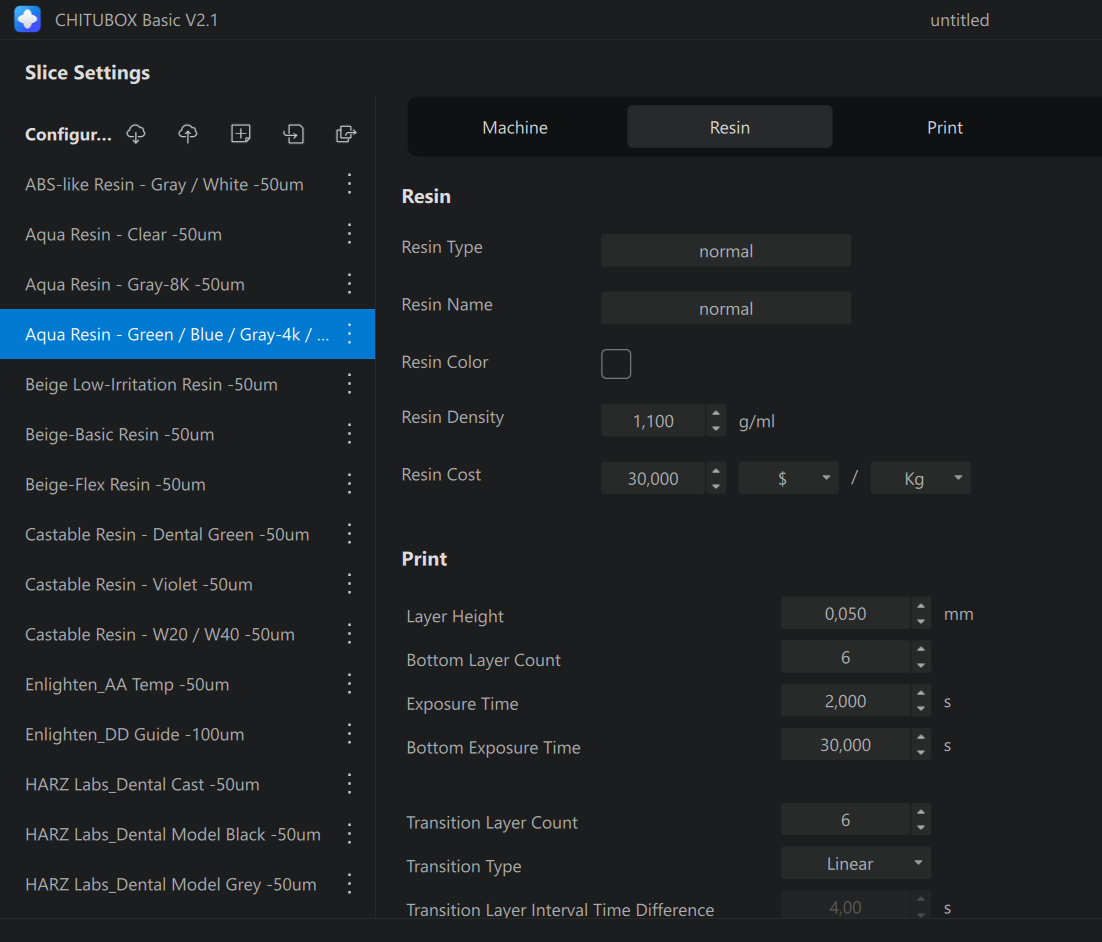Select Beige-Flex Resin -50um profile
Screen dimensions: 1102x942
pyautogui.click(x=187, y=484)
